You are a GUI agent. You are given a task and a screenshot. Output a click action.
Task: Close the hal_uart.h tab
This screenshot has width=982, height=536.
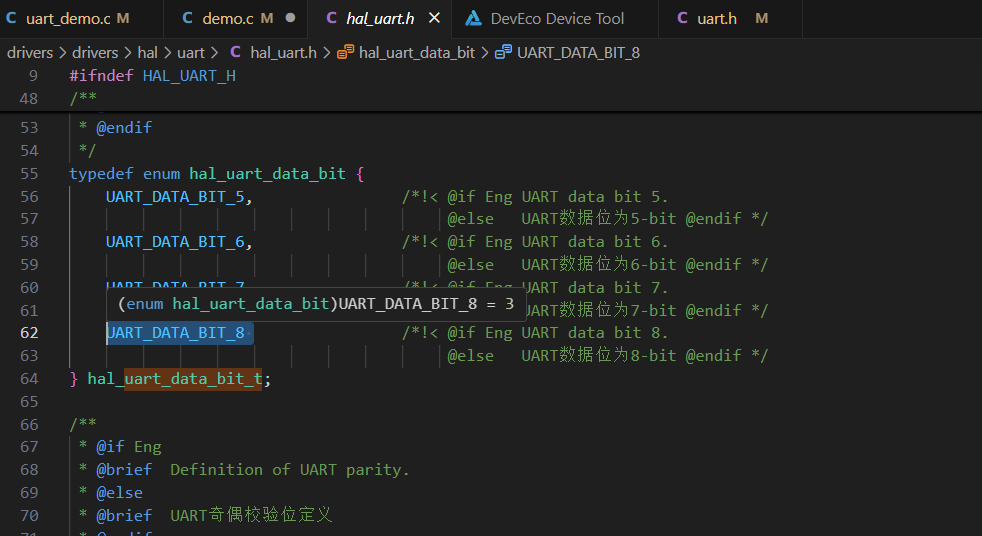click(x=434, y=18)
